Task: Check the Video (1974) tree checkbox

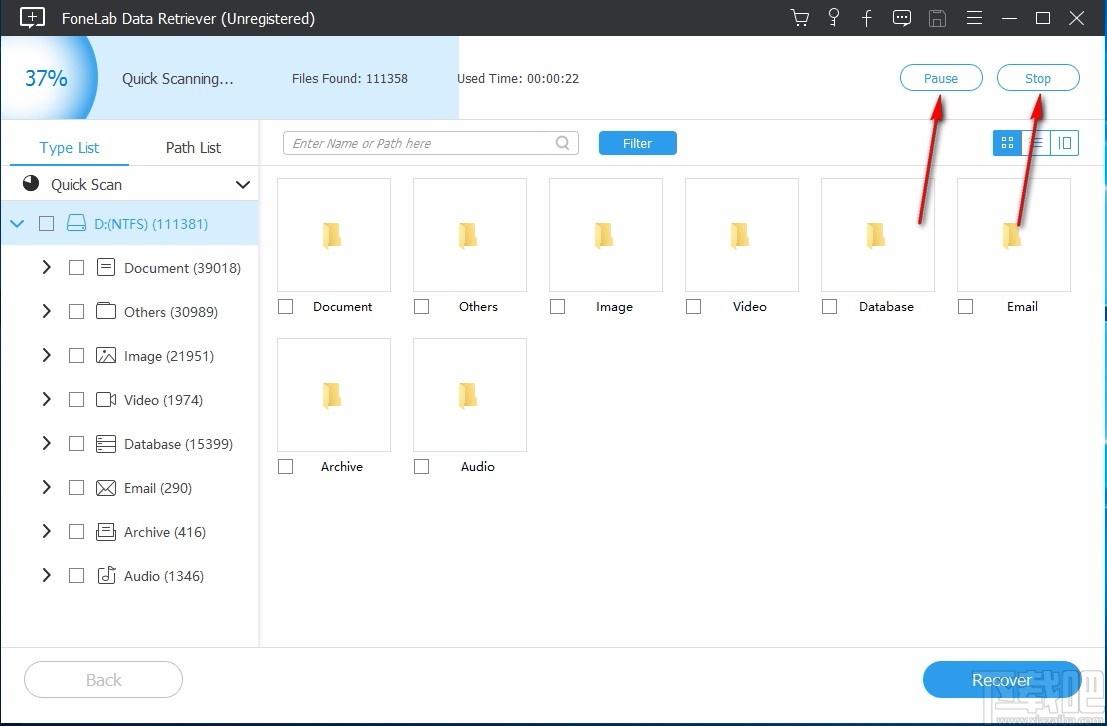Action: 76,400
